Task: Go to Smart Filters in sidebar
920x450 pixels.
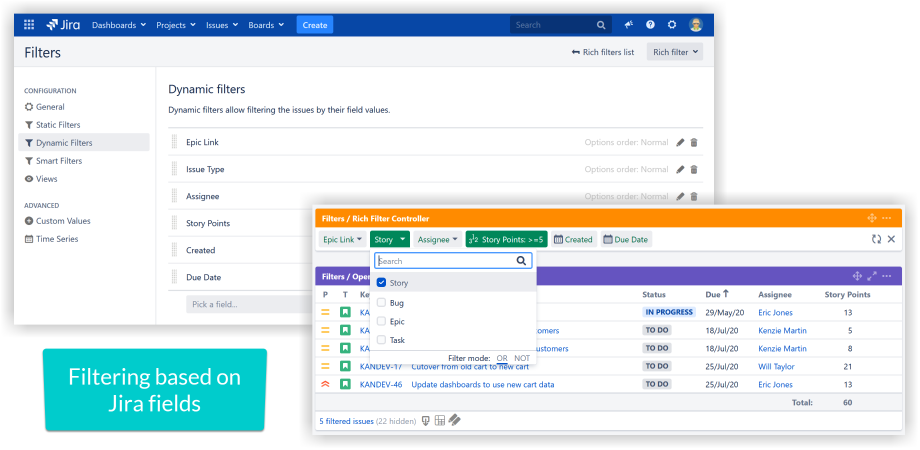Action: tap(58, 161)
